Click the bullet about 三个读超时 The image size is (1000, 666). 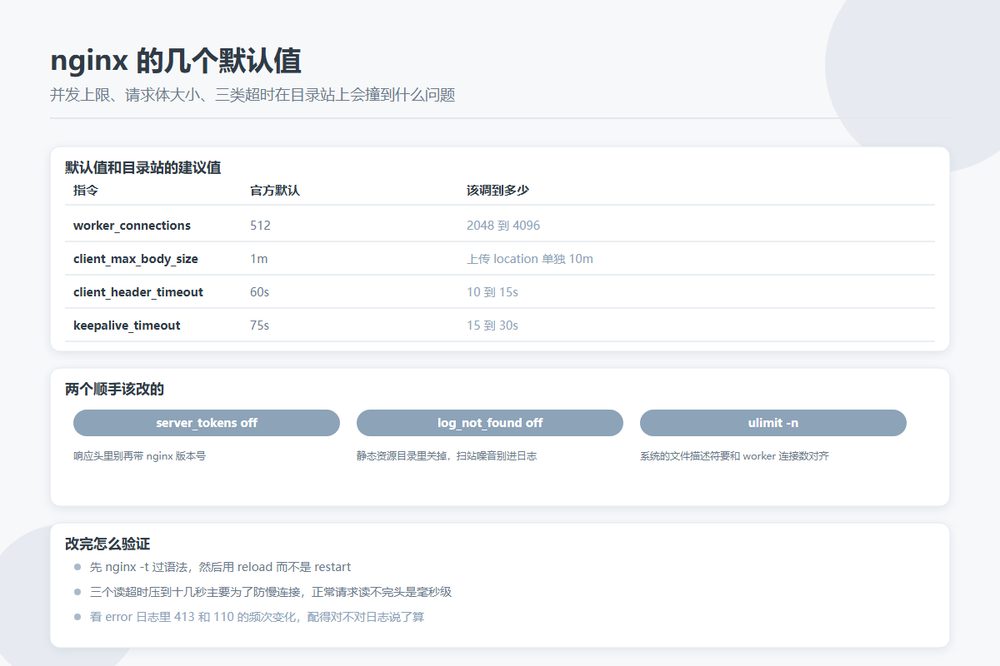(x=270, y=592)
